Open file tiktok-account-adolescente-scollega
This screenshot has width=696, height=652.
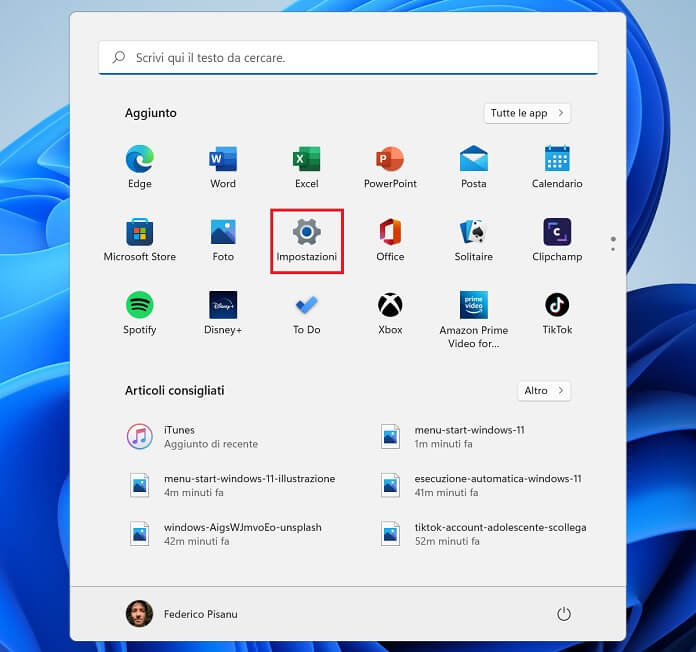486,534
